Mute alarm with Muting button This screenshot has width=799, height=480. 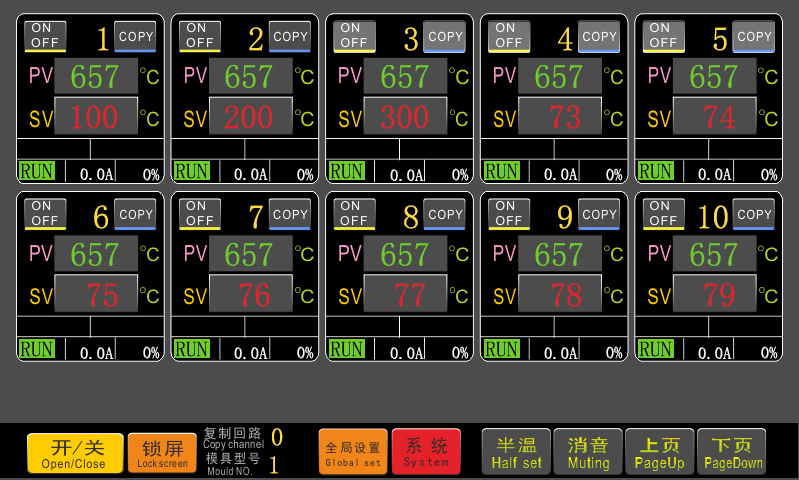588,452
